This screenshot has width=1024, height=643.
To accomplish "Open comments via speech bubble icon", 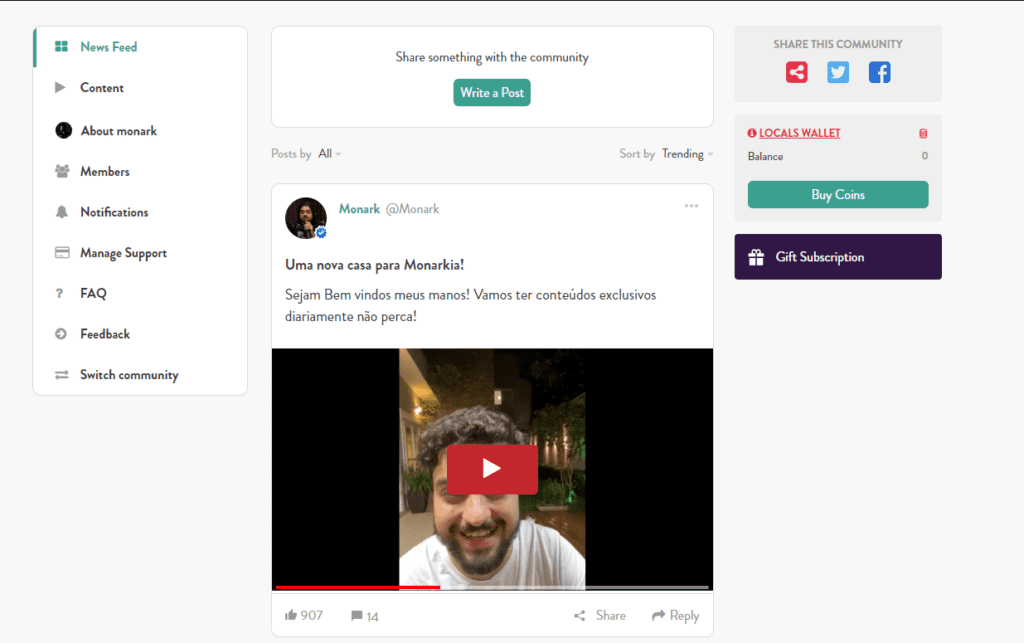I will click(x=357, y=616).
